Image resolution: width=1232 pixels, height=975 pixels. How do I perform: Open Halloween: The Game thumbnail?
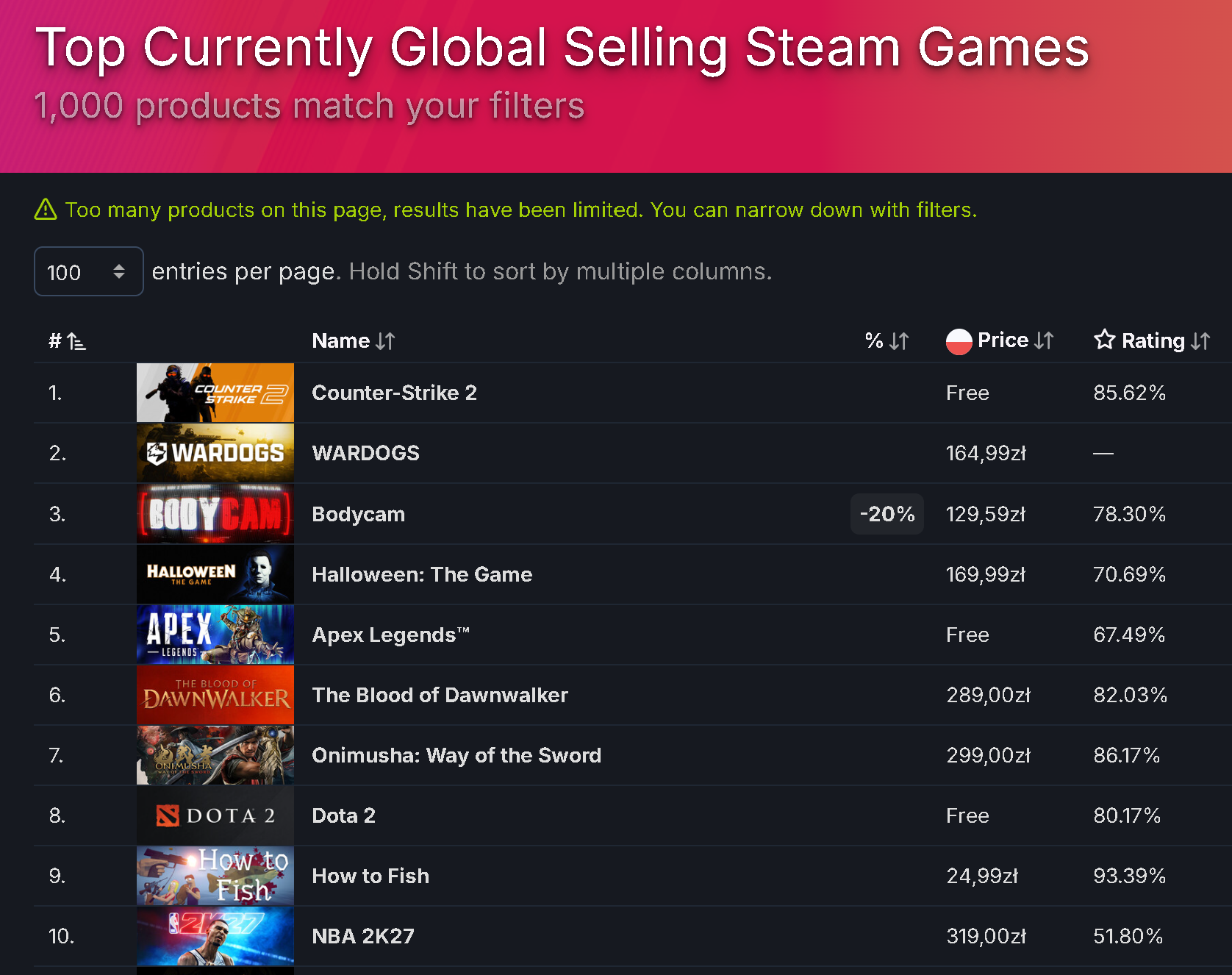point(215,574)
